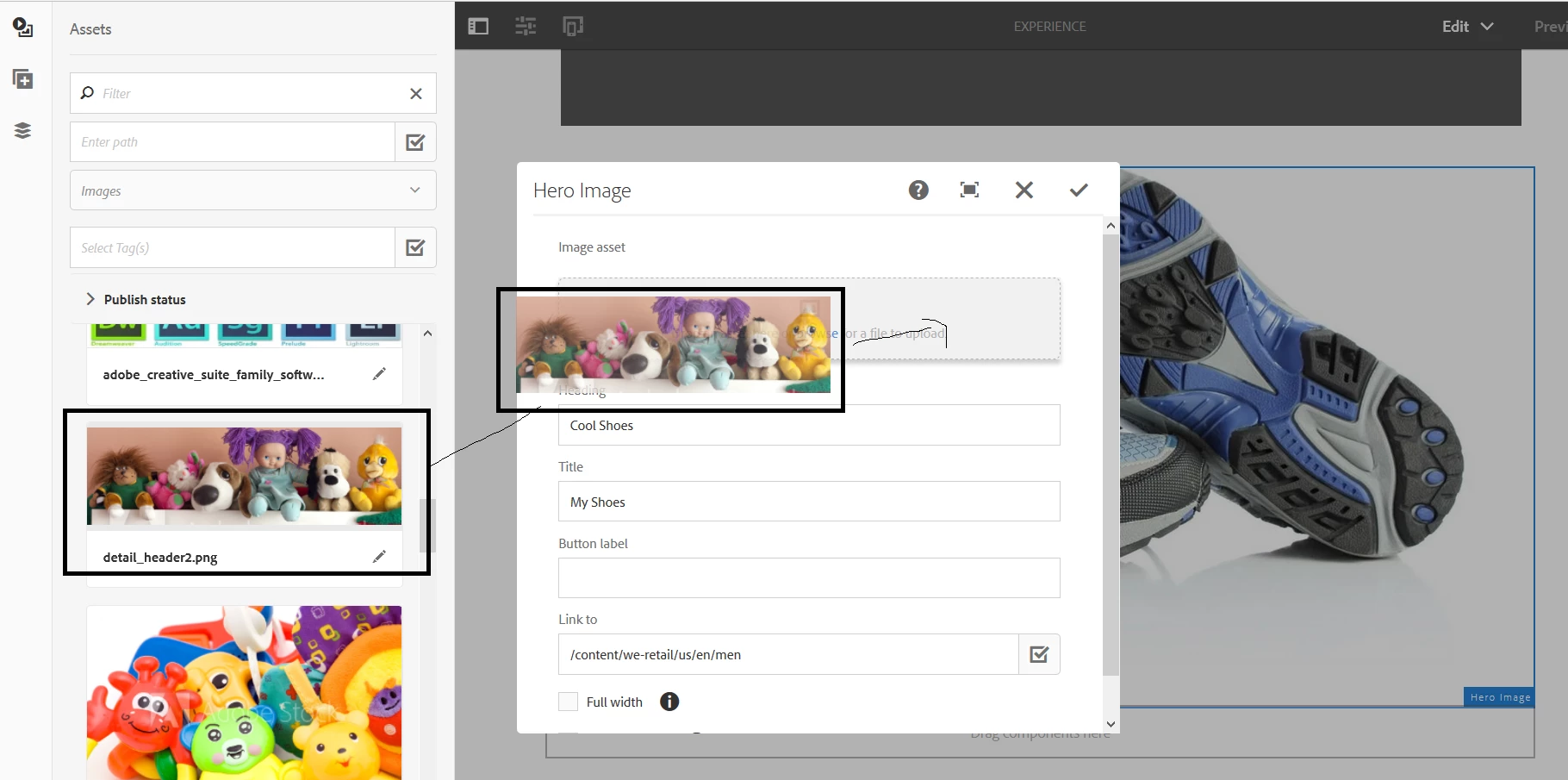Expand the Publish status section

[135, 299]
